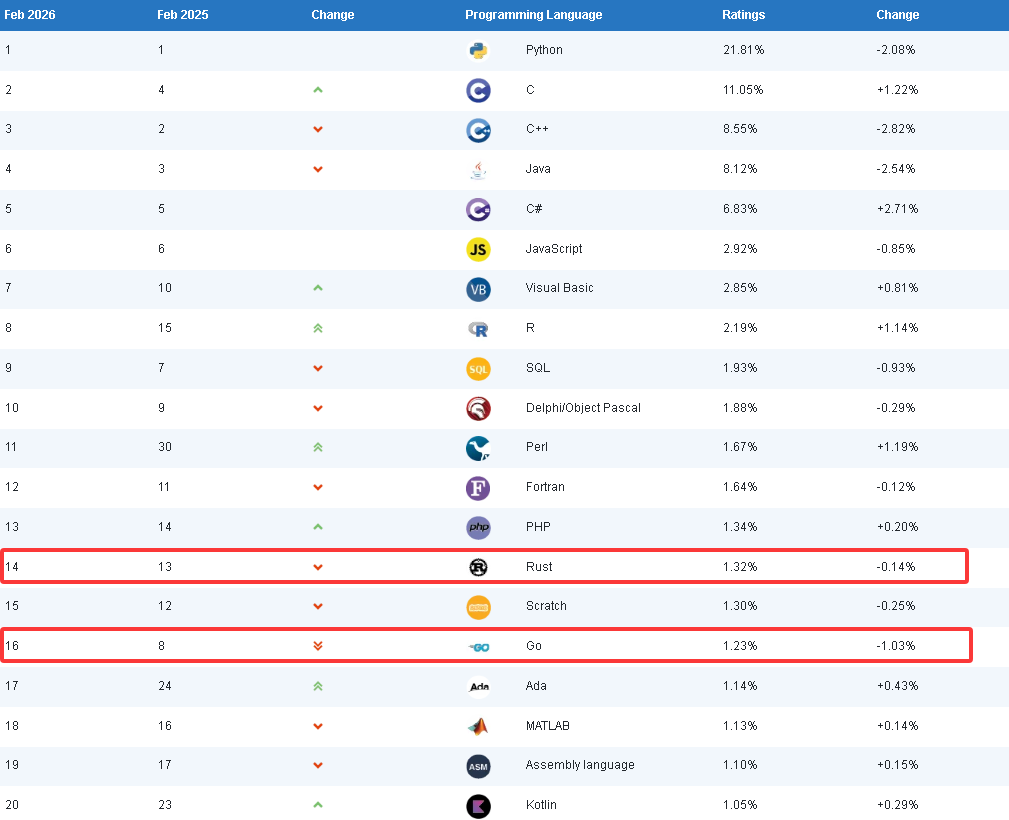Click the Programming Language column header
Viewport: 1009px width, 820px height.
(x=533, y=15)
